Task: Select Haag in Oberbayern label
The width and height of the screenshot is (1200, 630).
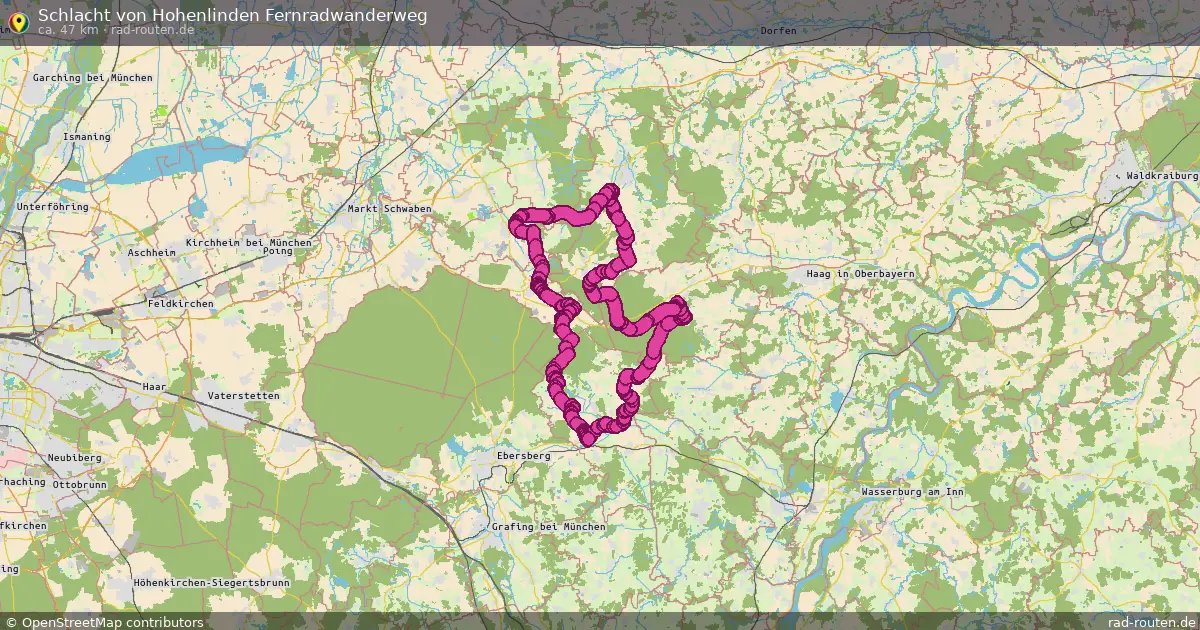Action: pyautogui.click(x=860, y=272)
